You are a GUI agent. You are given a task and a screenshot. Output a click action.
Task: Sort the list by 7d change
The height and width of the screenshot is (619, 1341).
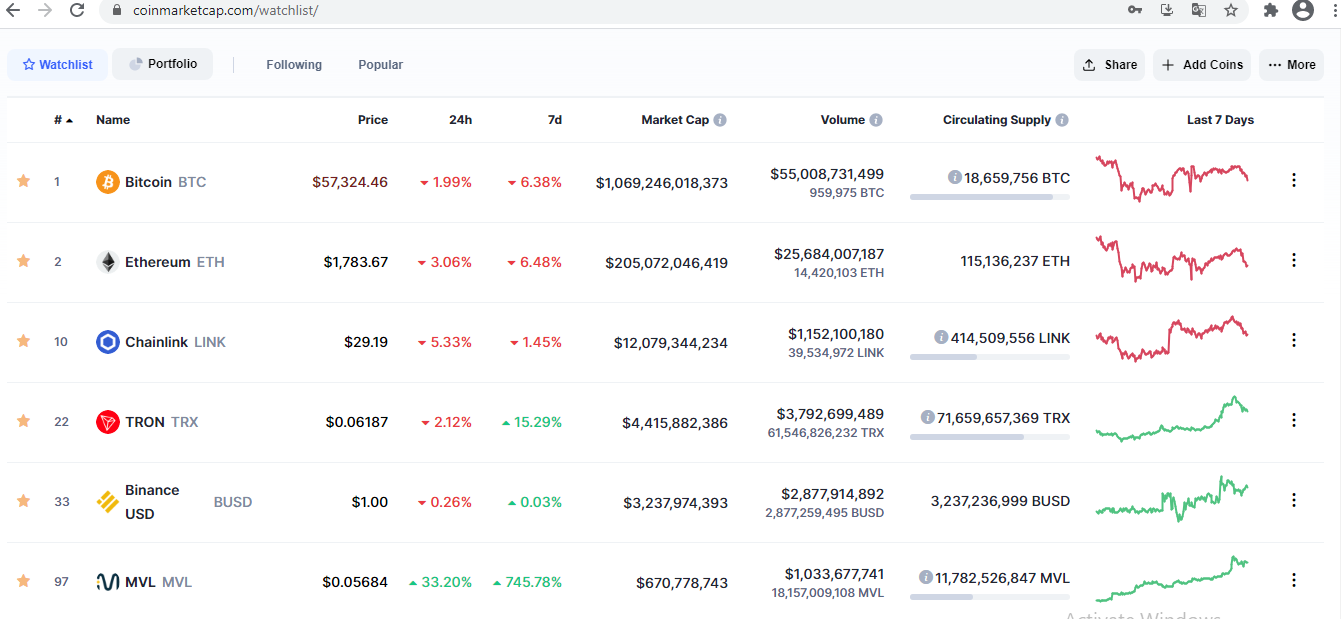pyautogui.click(x=555, y=120)
